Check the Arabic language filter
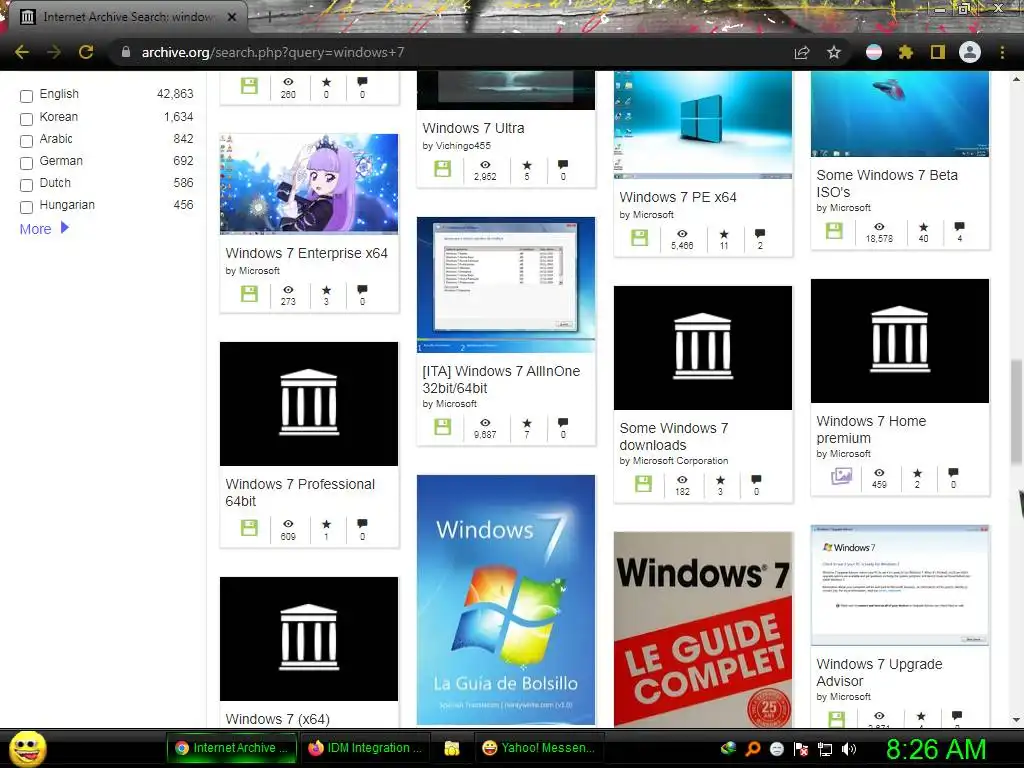The width and height of the screenshot is (1024, 768). click(26, 141)
